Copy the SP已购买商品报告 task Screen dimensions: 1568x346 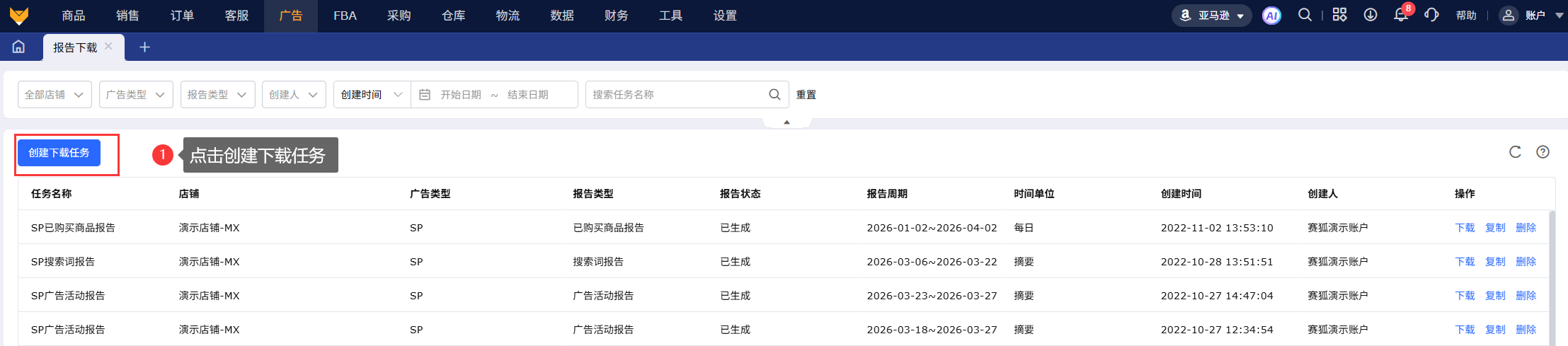1495,228
